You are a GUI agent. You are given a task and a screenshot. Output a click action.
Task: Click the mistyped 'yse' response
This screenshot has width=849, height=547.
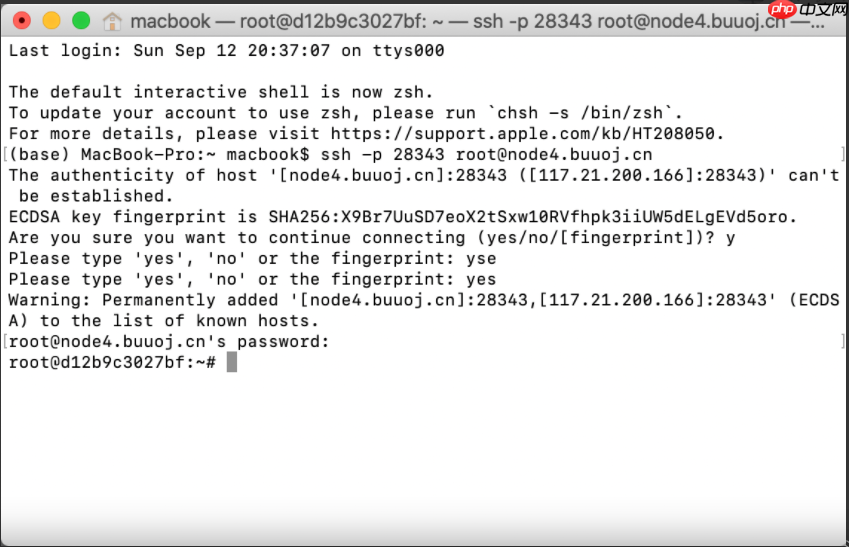click(480, 258)
